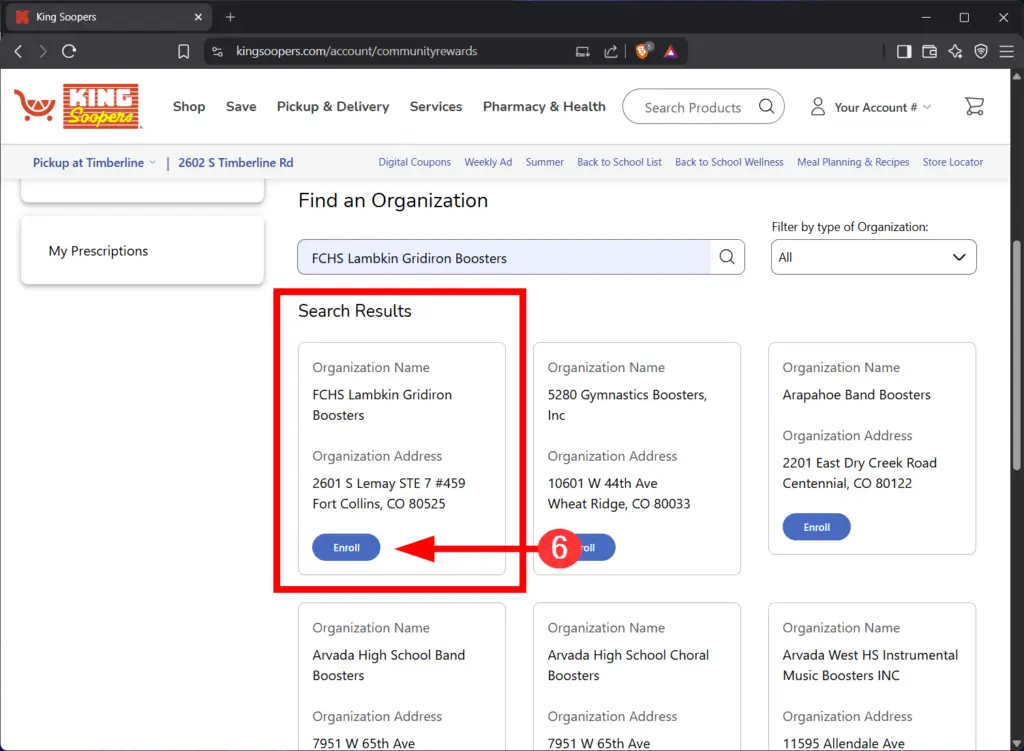Viewport: 1024px width, 751px height.
Task: Open Pharmacy & Health menu
Action: tap(544, 106)
